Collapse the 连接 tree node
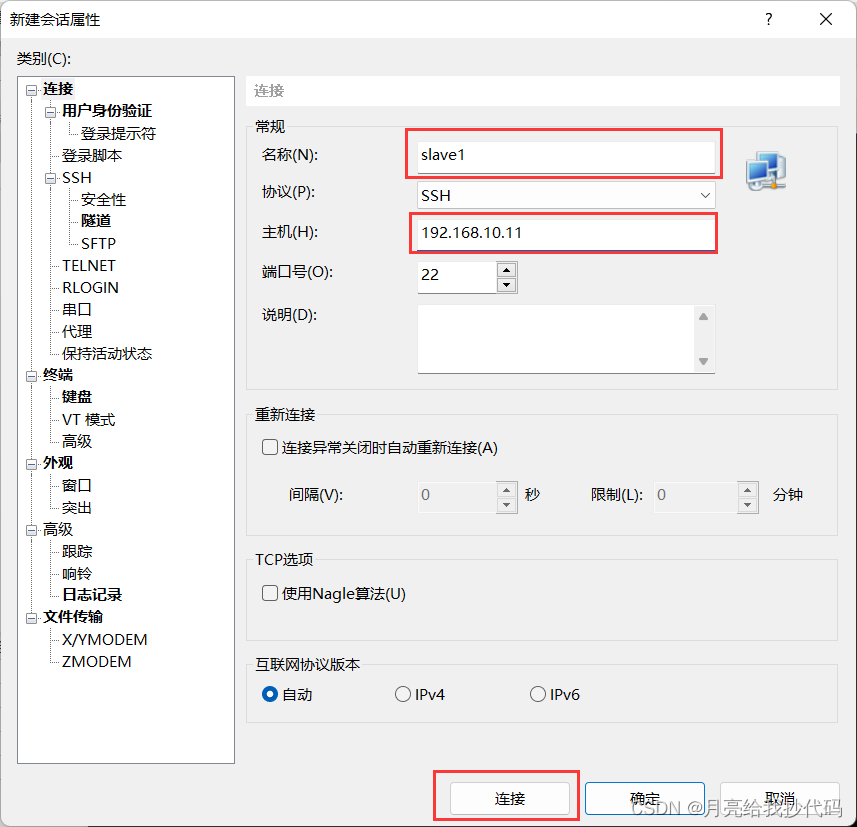The image size is (857, 827). (32, 90)
